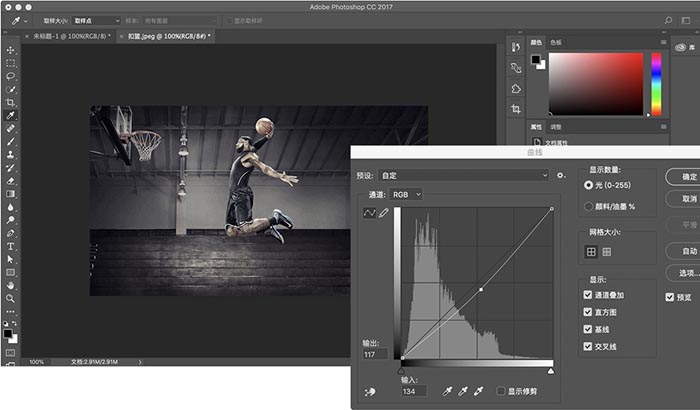Viewport: 700px width, 410px height.
Task: Uncheck the 通道叠加 checkbox
Action: click(588, 295)
